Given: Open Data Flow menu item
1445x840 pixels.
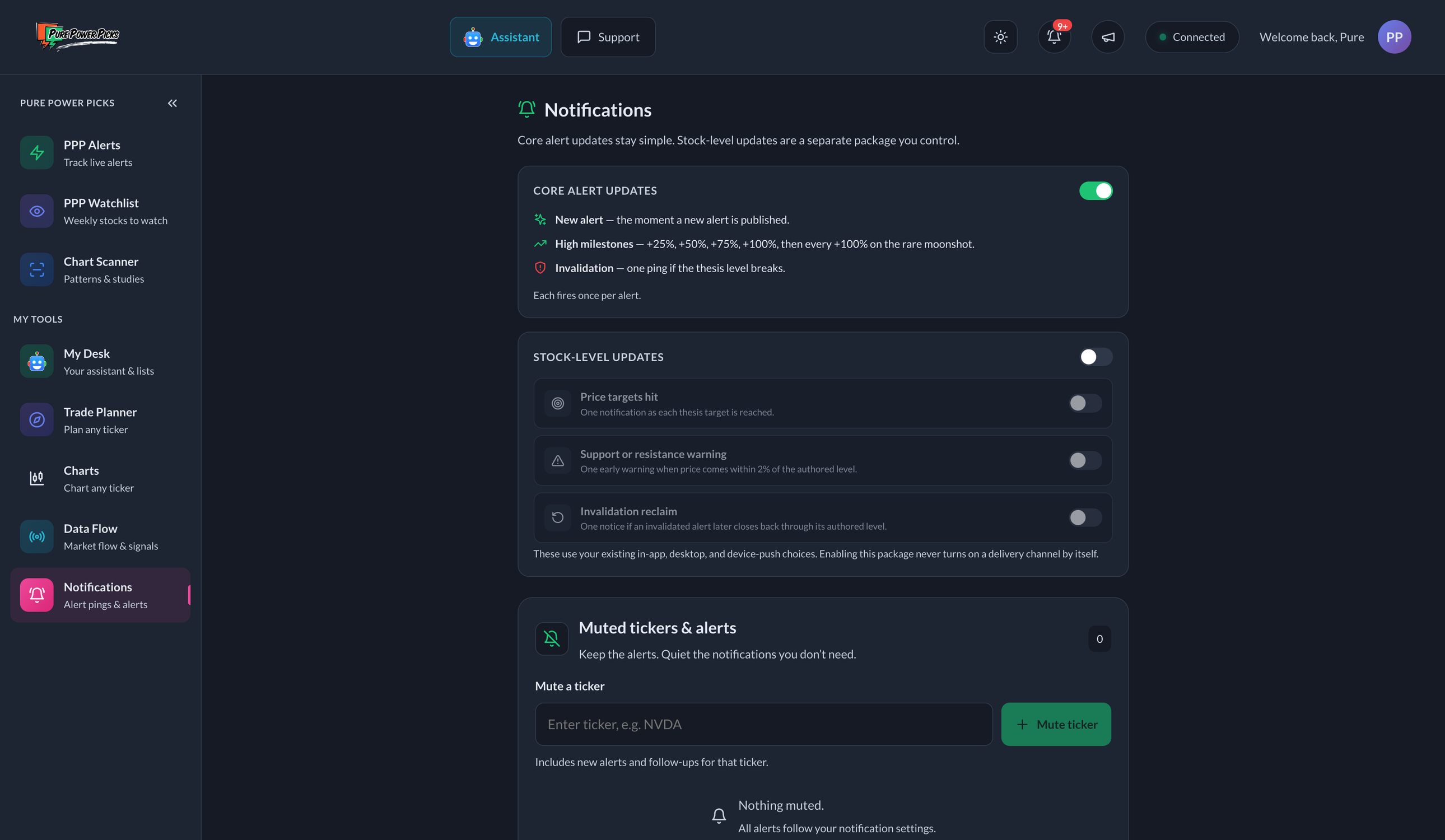Looking at the screenshot, I should [100, 536].
